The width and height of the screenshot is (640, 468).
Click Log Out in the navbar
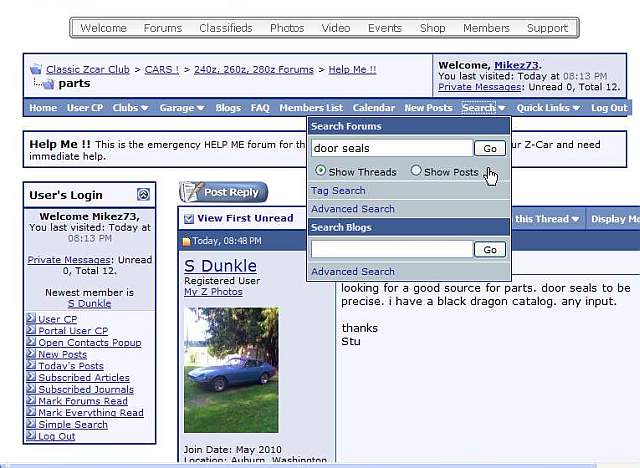(609, 108)
